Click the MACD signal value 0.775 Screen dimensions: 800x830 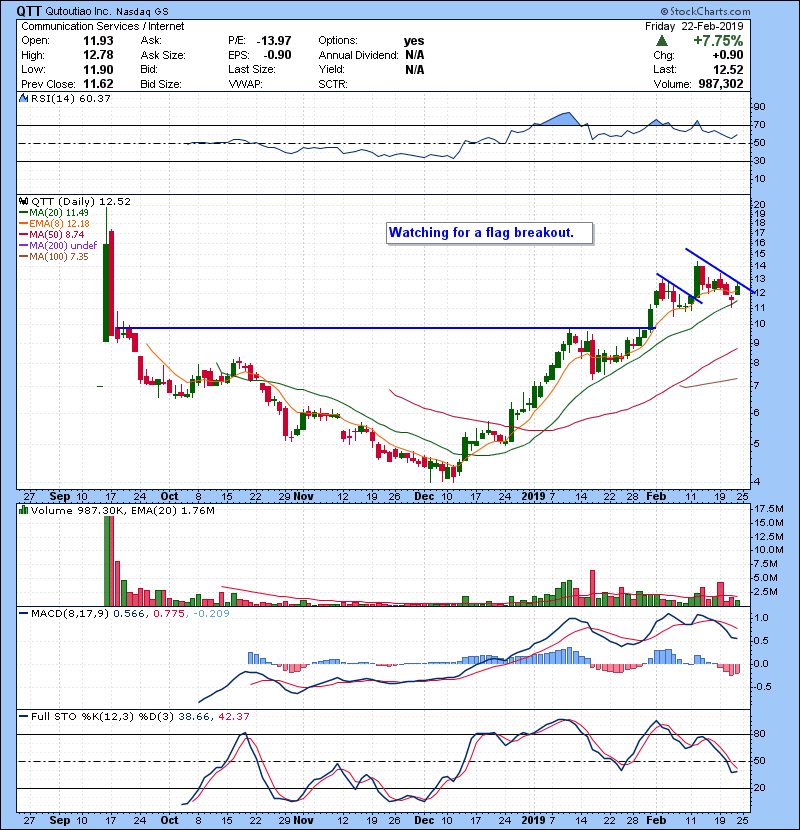pyautogui.click(x=169, y=614)
